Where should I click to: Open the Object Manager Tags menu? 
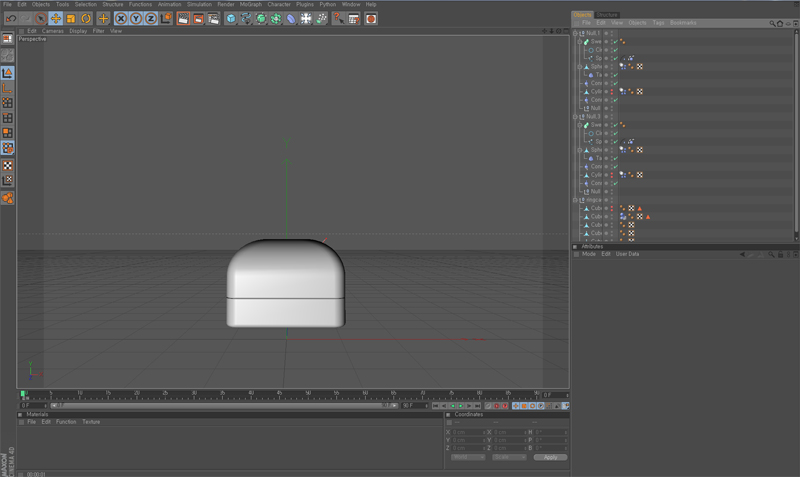tap(658, 23)
